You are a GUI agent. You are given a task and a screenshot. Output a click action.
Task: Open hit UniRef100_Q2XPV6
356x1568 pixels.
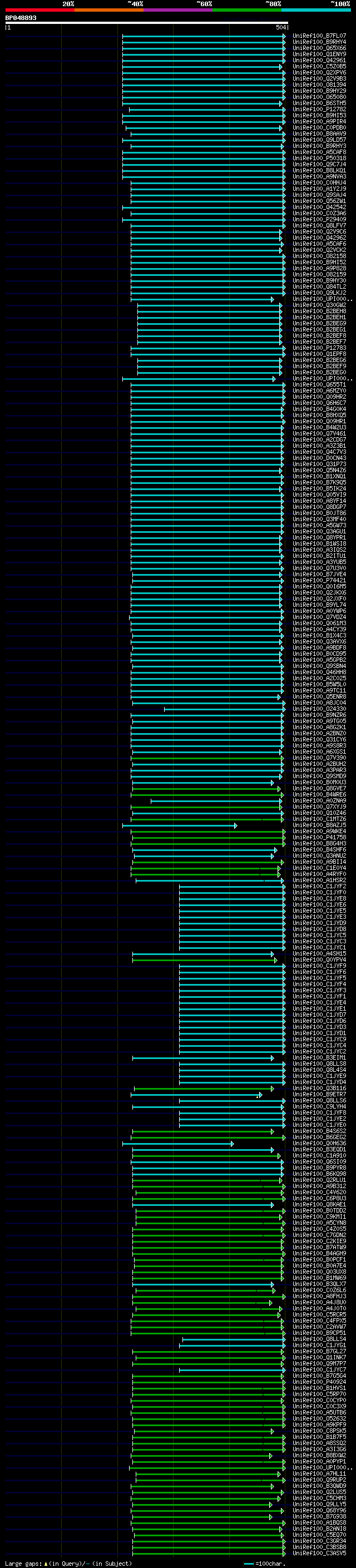pyautogui.click(x=319, y=72)
